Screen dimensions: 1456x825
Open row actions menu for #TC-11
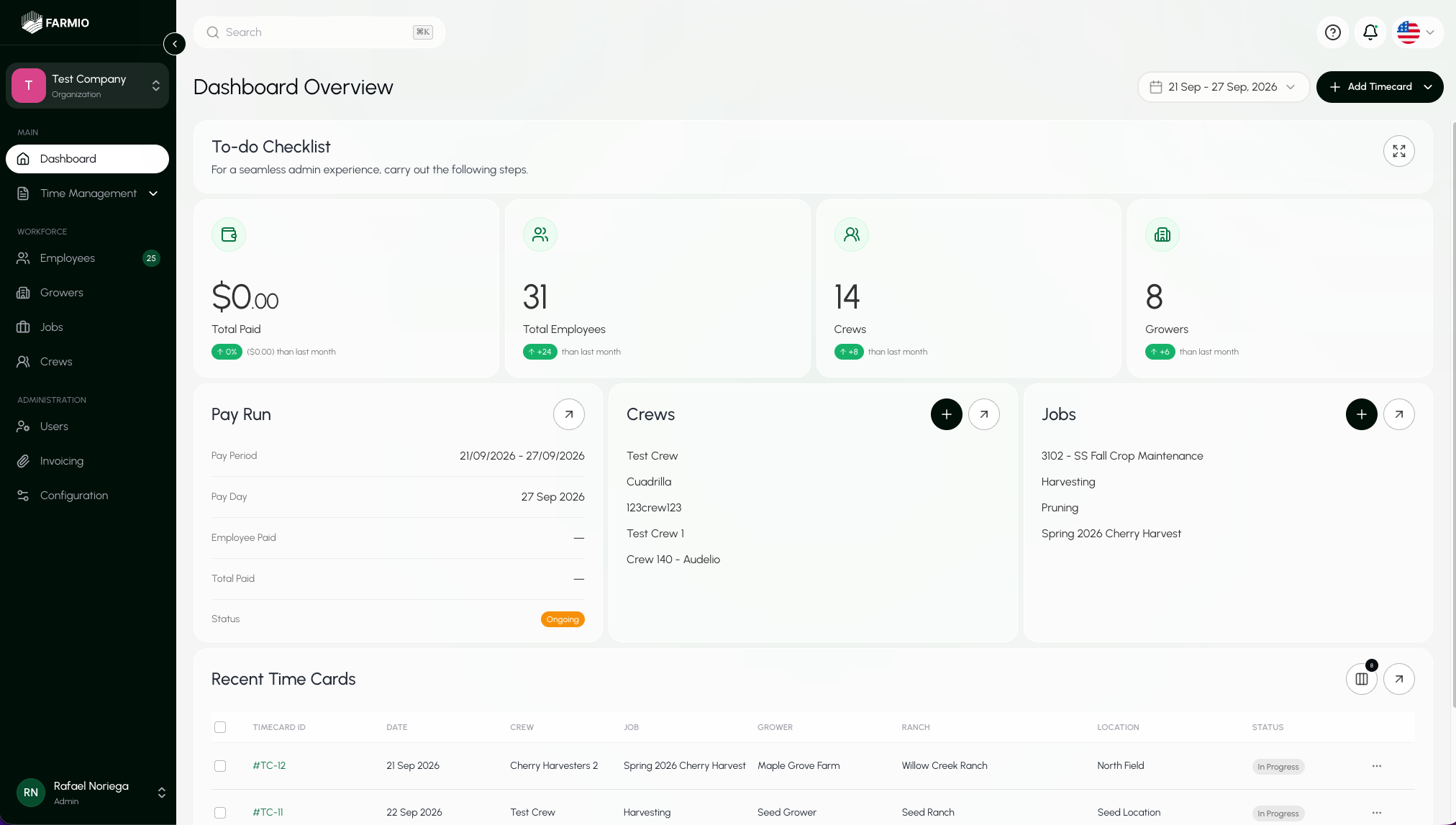(x=1377, y=813)
